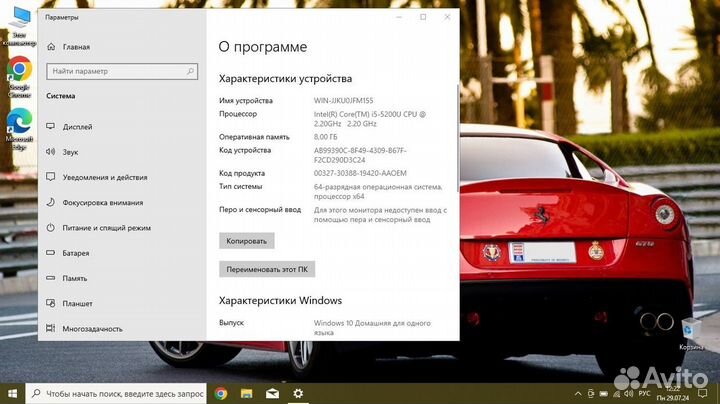The image size is (720, 404).
Task: Click the taskbar search box
Action: (116, 393)
